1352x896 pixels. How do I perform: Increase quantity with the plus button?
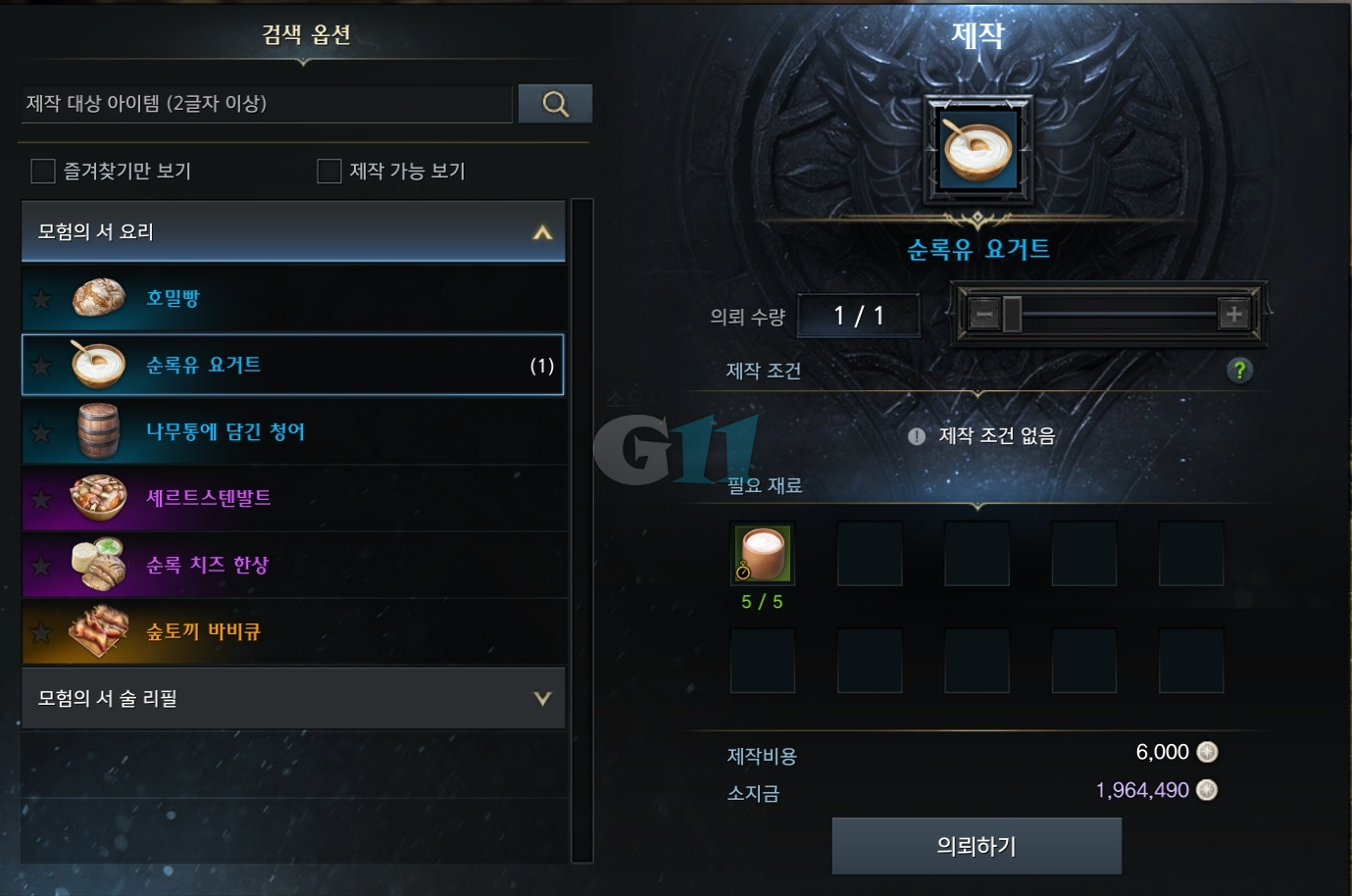click(1233, 314)
